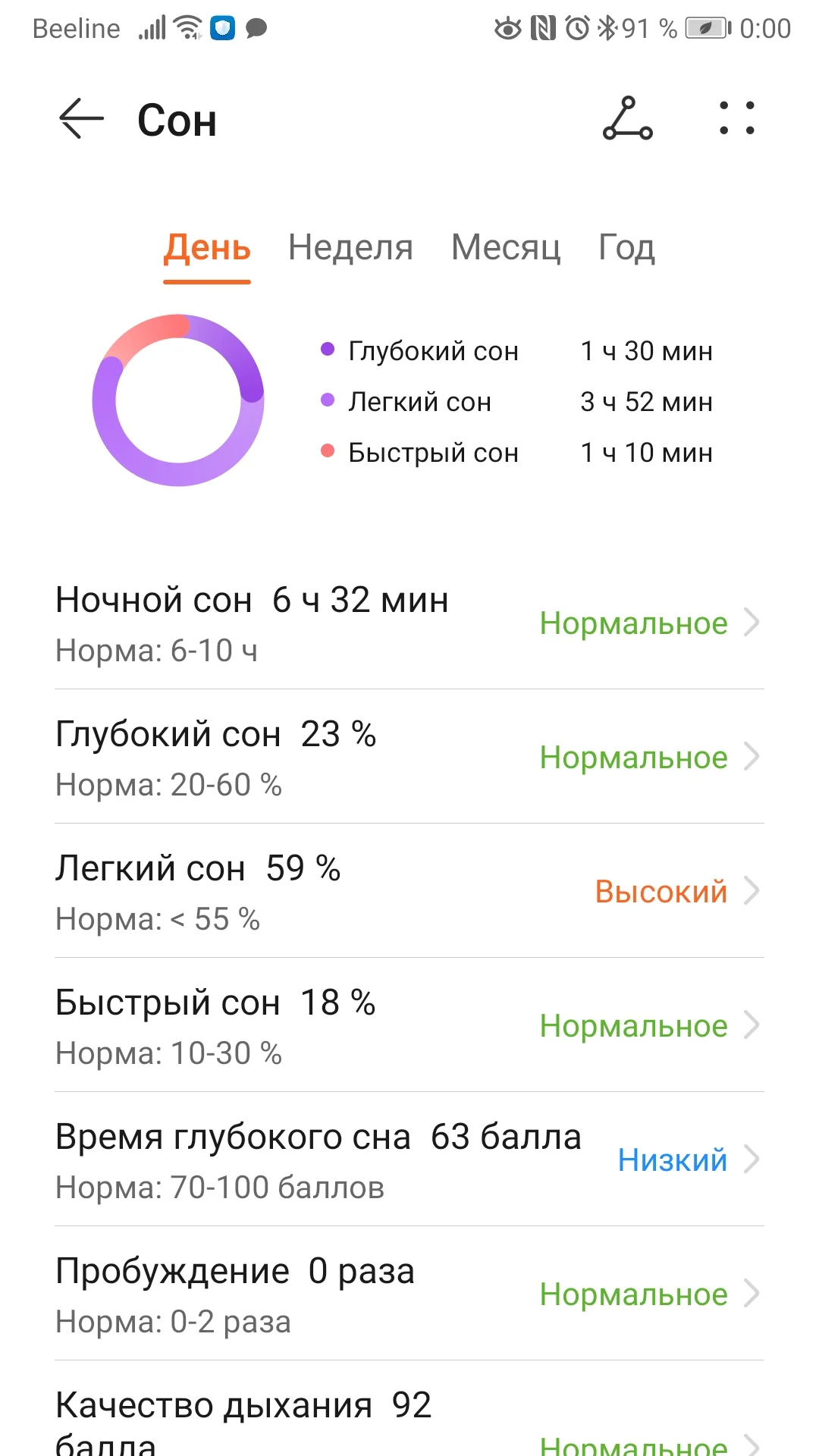The width and height of the screenshot is (819, 1456).
Task: Tap the message bubble notification icon
Action: click(x=256, y=29)
